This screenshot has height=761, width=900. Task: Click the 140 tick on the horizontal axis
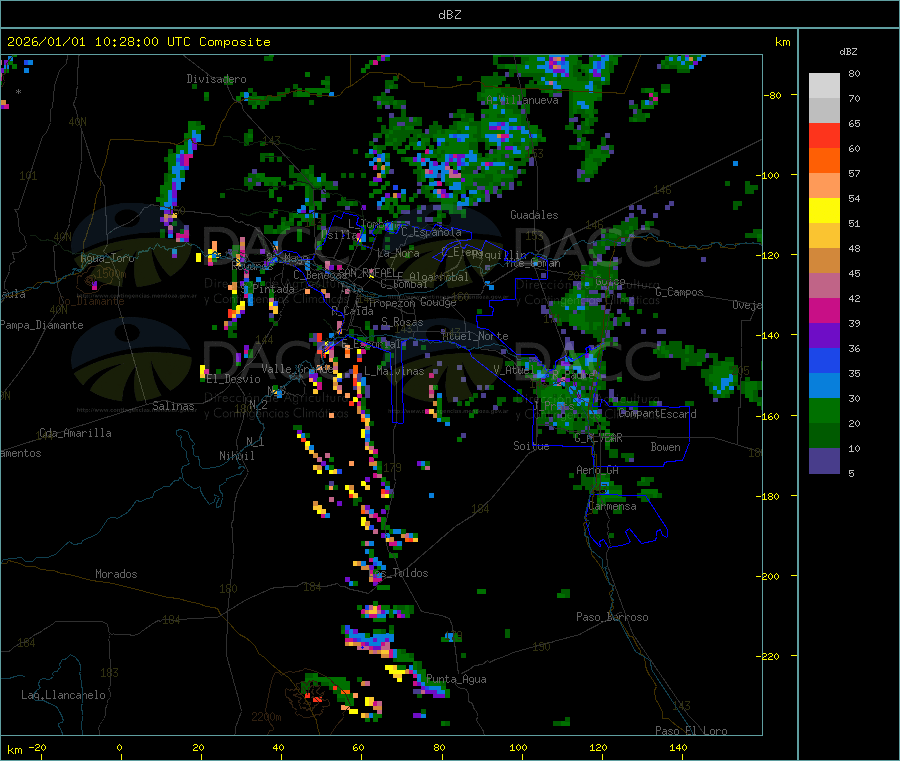pyautogui.click(x=678, y=748)
